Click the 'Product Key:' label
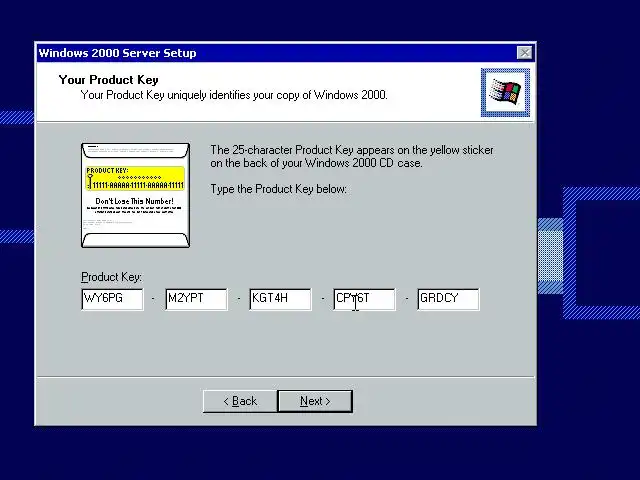Viewport: 640px width, 480px height. pos(111,277)
